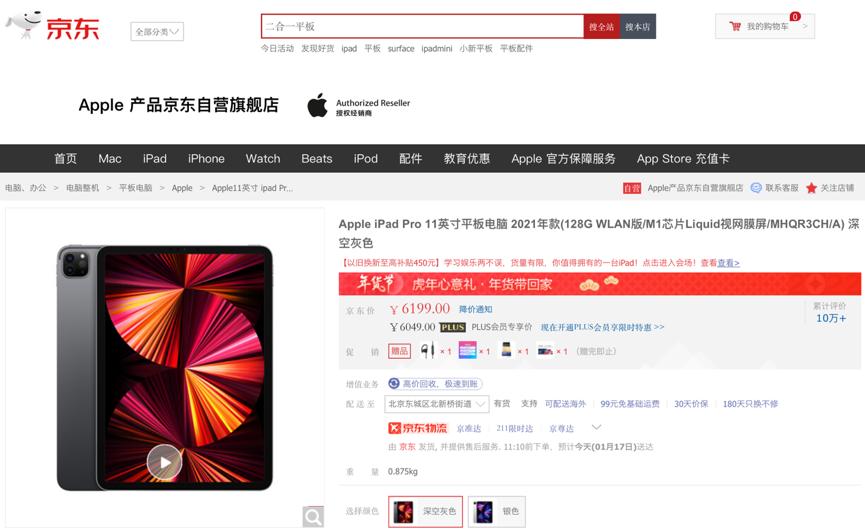Screen dimensions: 865x530
Task: Click 现在开通PLUS会员 link
Action: pyautogui.click(x=602, y=327)
